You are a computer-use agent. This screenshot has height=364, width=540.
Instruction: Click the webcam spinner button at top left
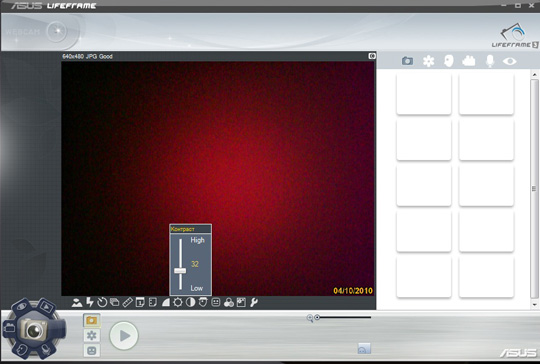(57, 32)
